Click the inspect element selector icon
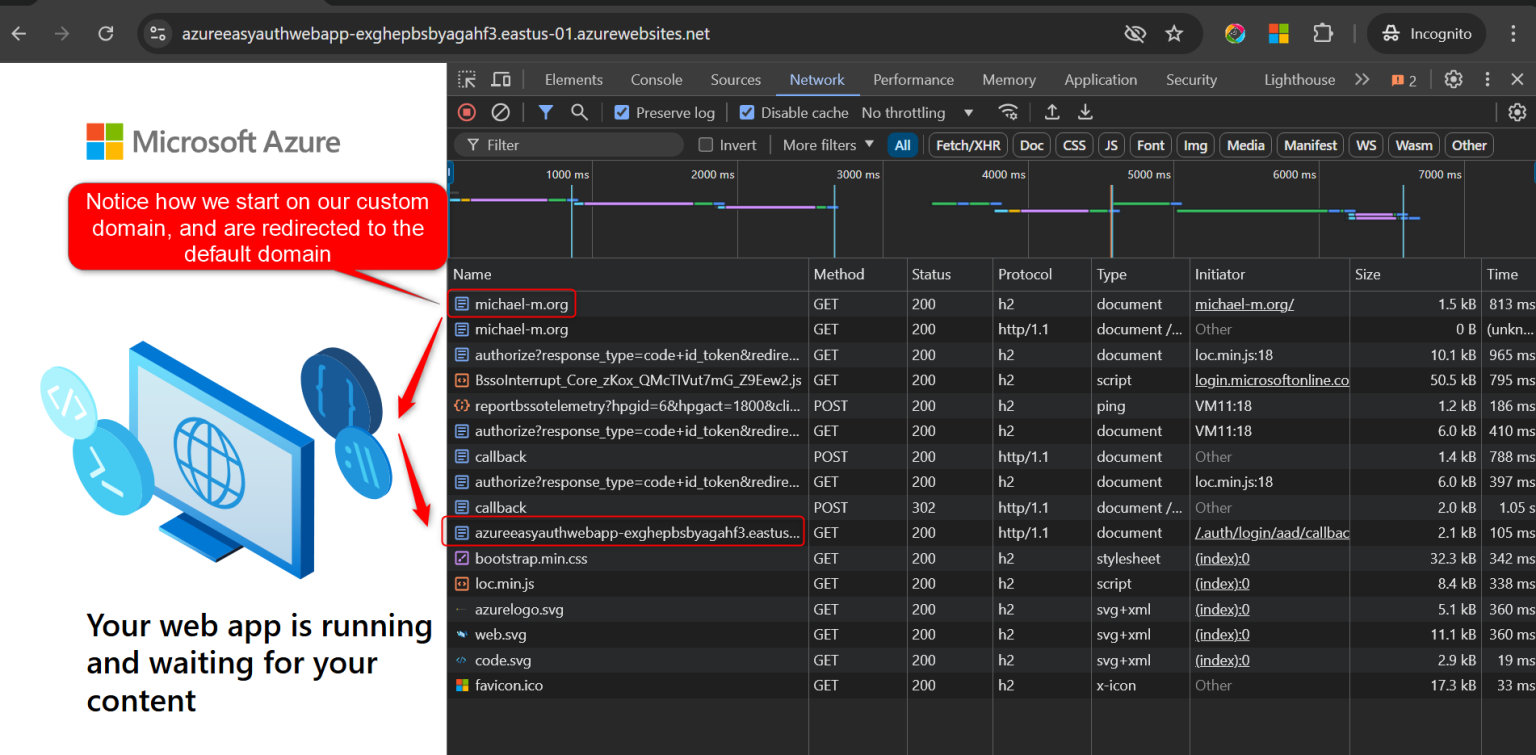The height and width of the screenshot is (755, 1536). [467, 80]
